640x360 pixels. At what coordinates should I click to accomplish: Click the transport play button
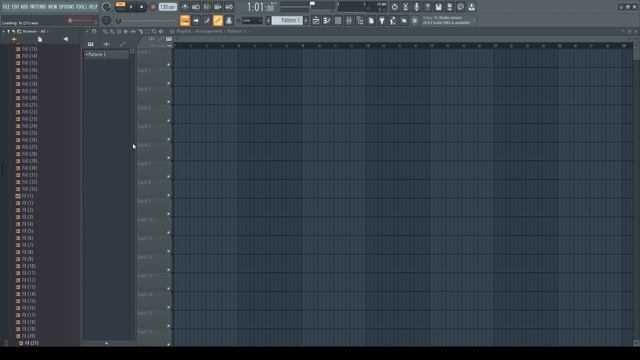pyautogui.click(x=131, y=7)
